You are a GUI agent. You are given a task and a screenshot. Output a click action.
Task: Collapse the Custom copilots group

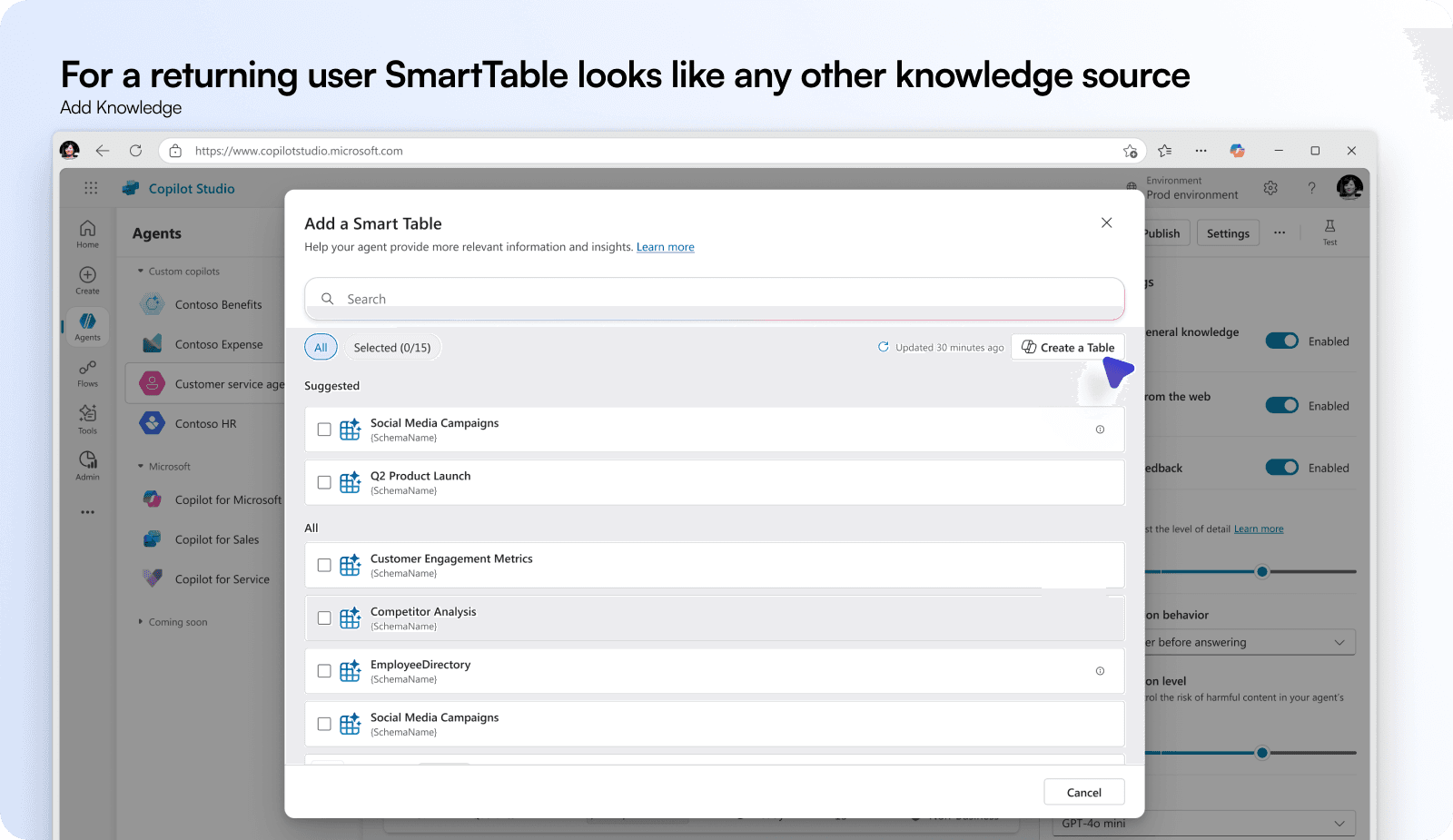(141, 271)
